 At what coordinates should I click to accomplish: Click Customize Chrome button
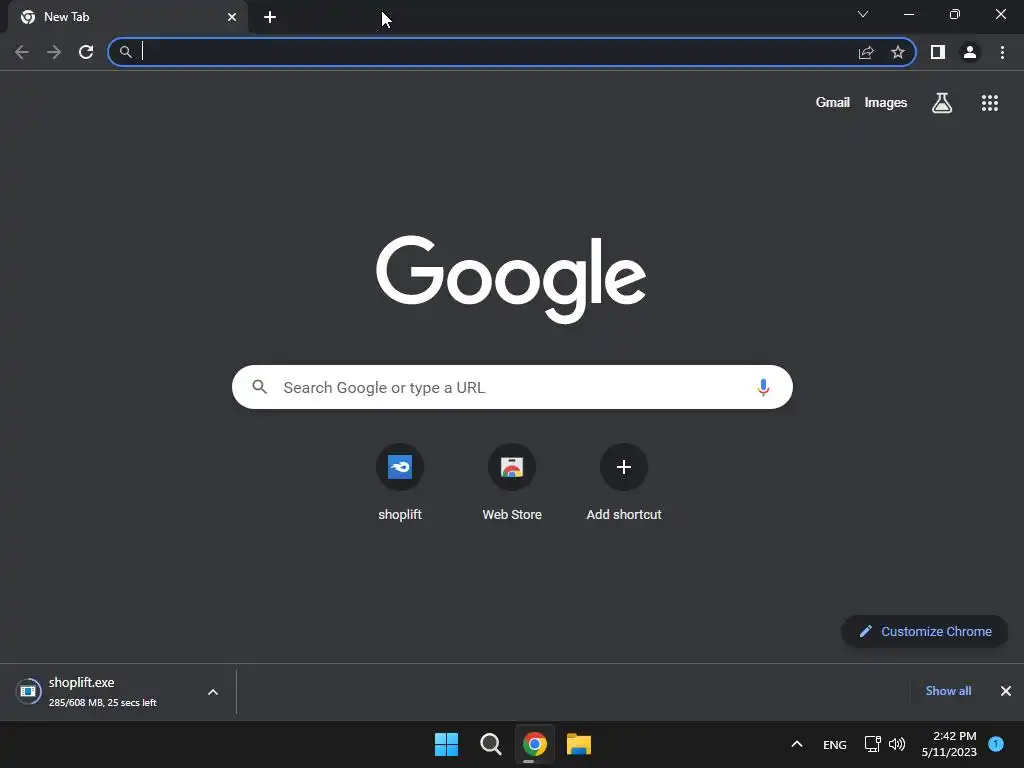[x=925, y=632]
